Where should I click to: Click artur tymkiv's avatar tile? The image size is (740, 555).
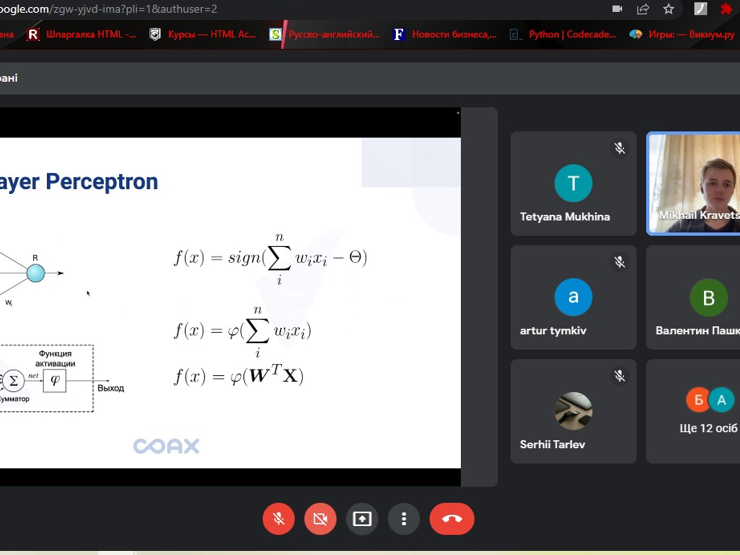pyautogui.click(x=573, y=298)
